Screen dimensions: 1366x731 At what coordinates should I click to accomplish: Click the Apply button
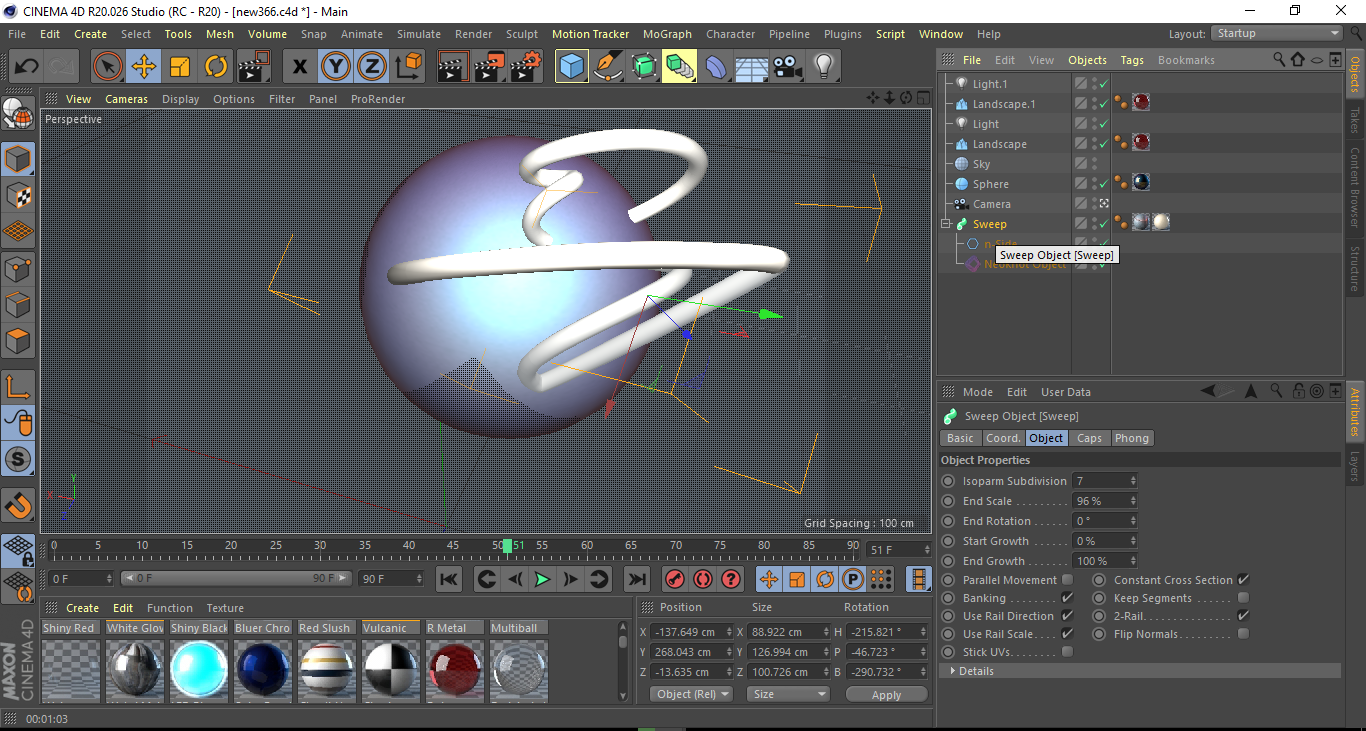pos(886,694)
